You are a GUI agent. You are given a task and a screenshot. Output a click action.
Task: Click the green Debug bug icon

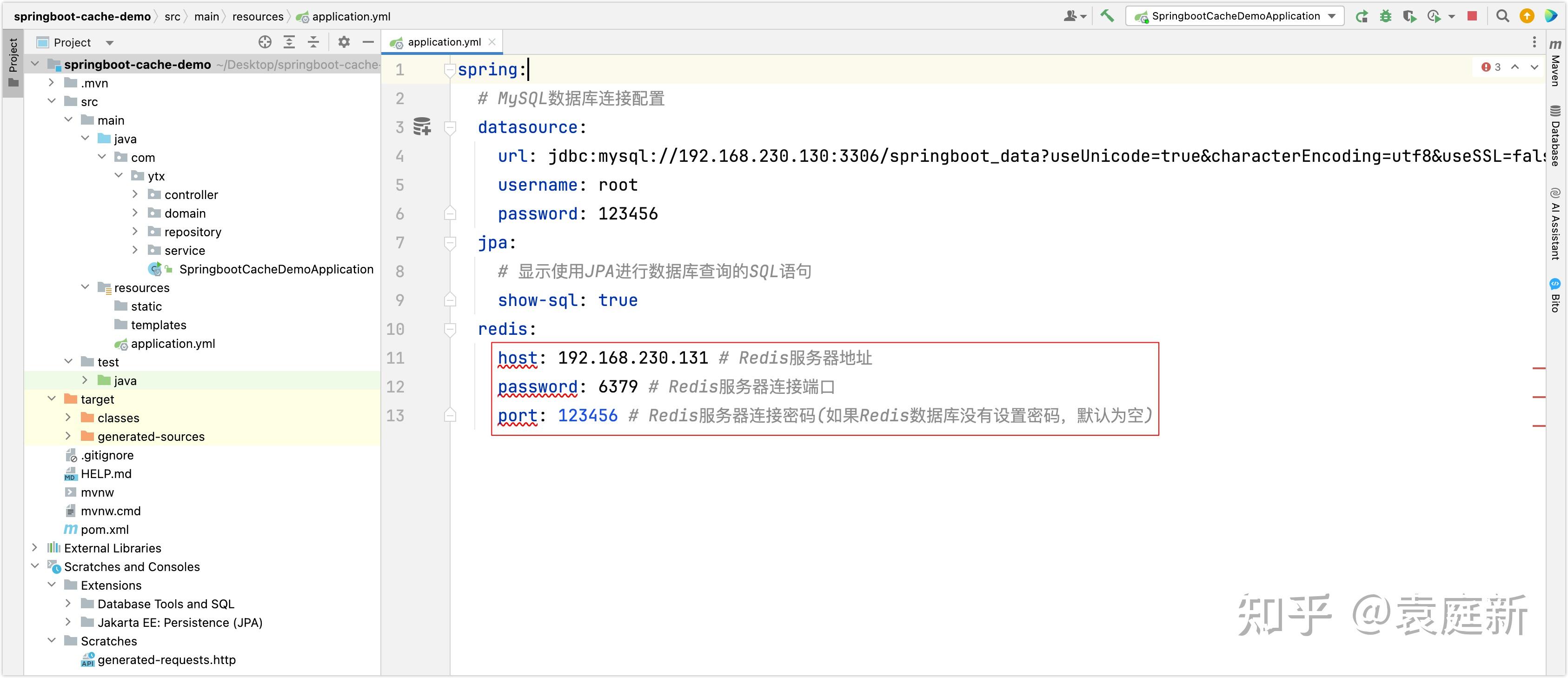click(x=1386, y=16)
